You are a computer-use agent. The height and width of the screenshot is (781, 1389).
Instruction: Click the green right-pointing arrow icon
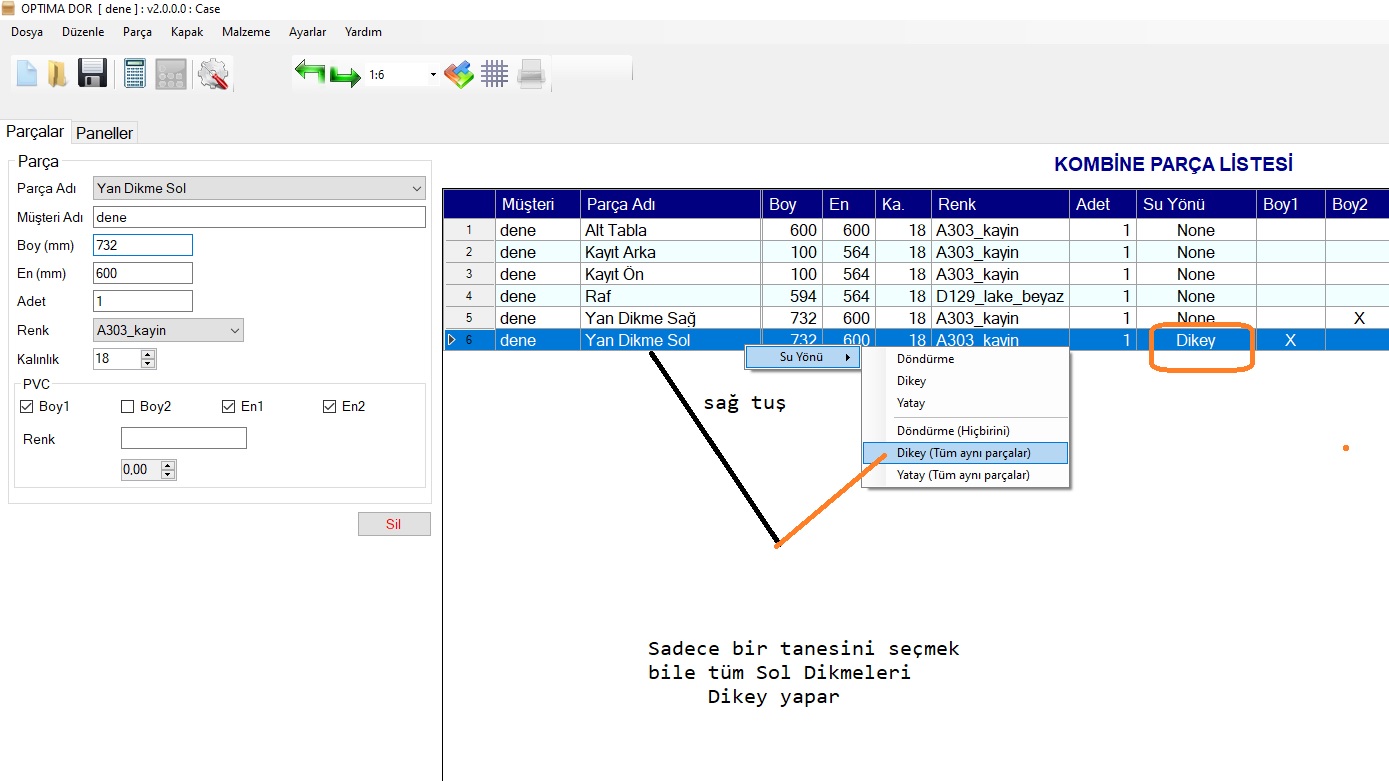click(345, 76)
